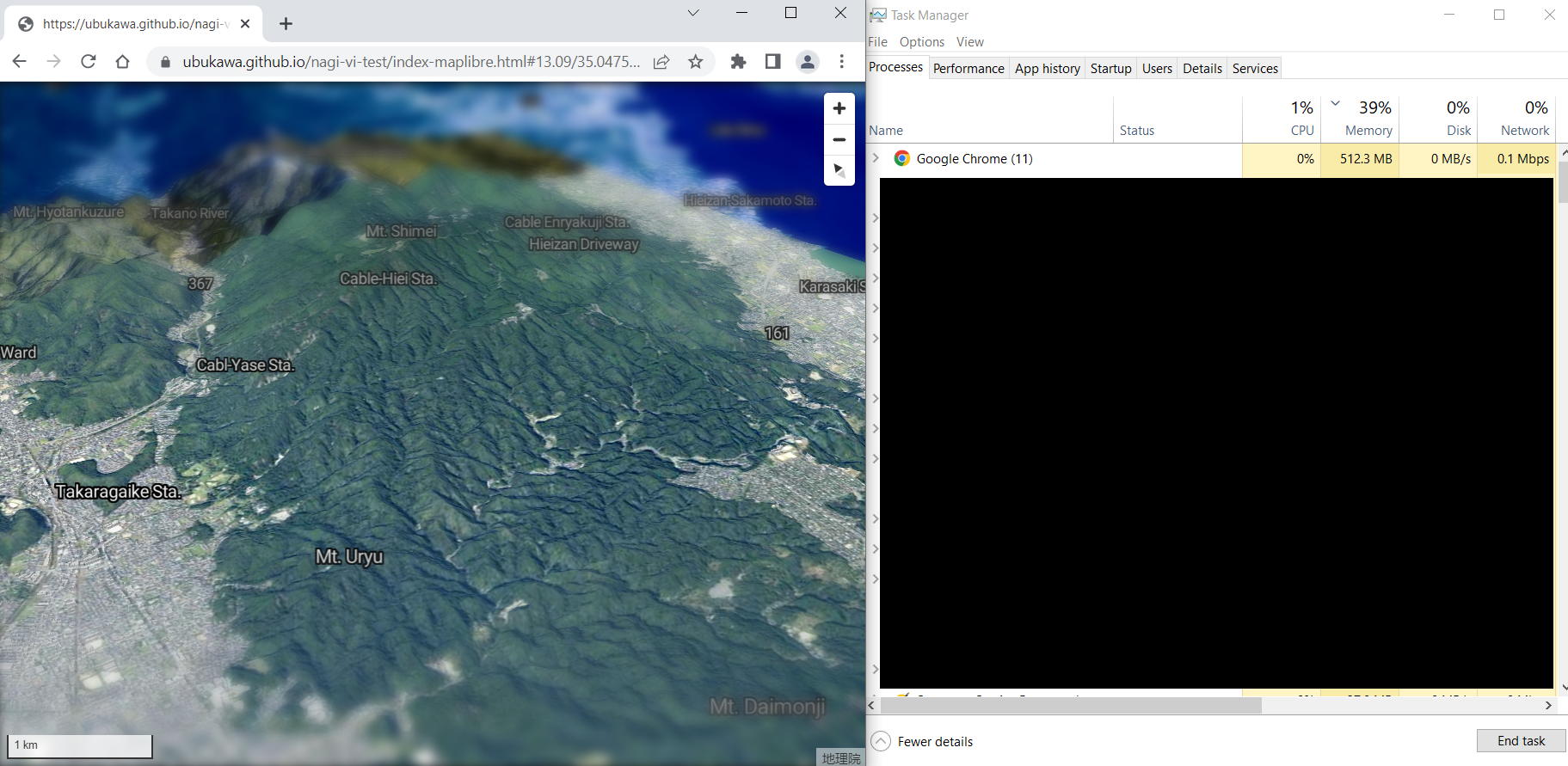Click Takaragaike Sta. map label

tap(118, 492)
